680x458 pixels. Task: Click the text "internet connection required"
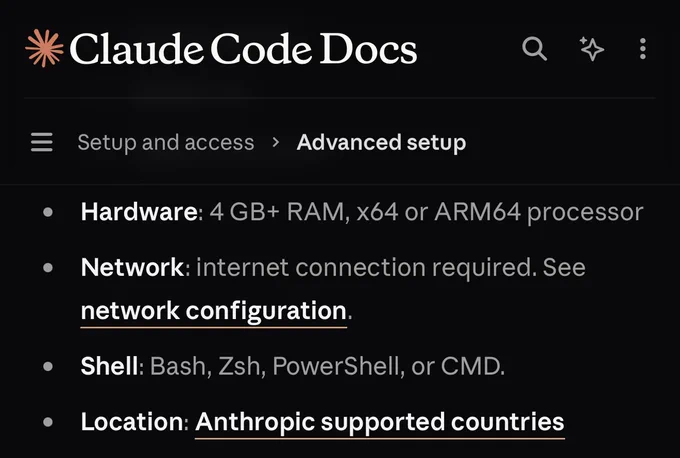click(x=363, y=267)
